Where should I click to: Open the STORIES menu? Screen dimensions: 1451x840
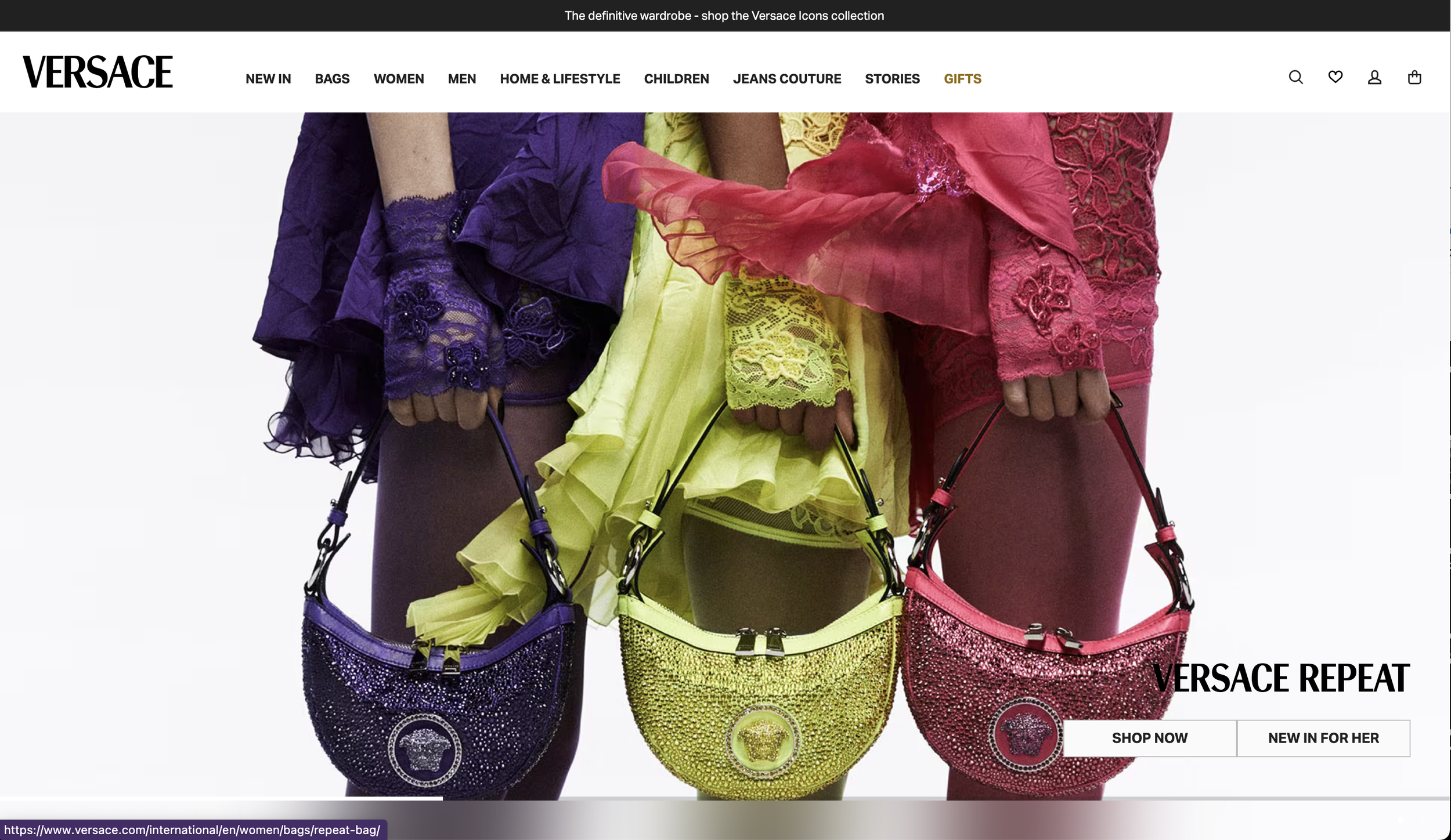click(x=892, y=79)
